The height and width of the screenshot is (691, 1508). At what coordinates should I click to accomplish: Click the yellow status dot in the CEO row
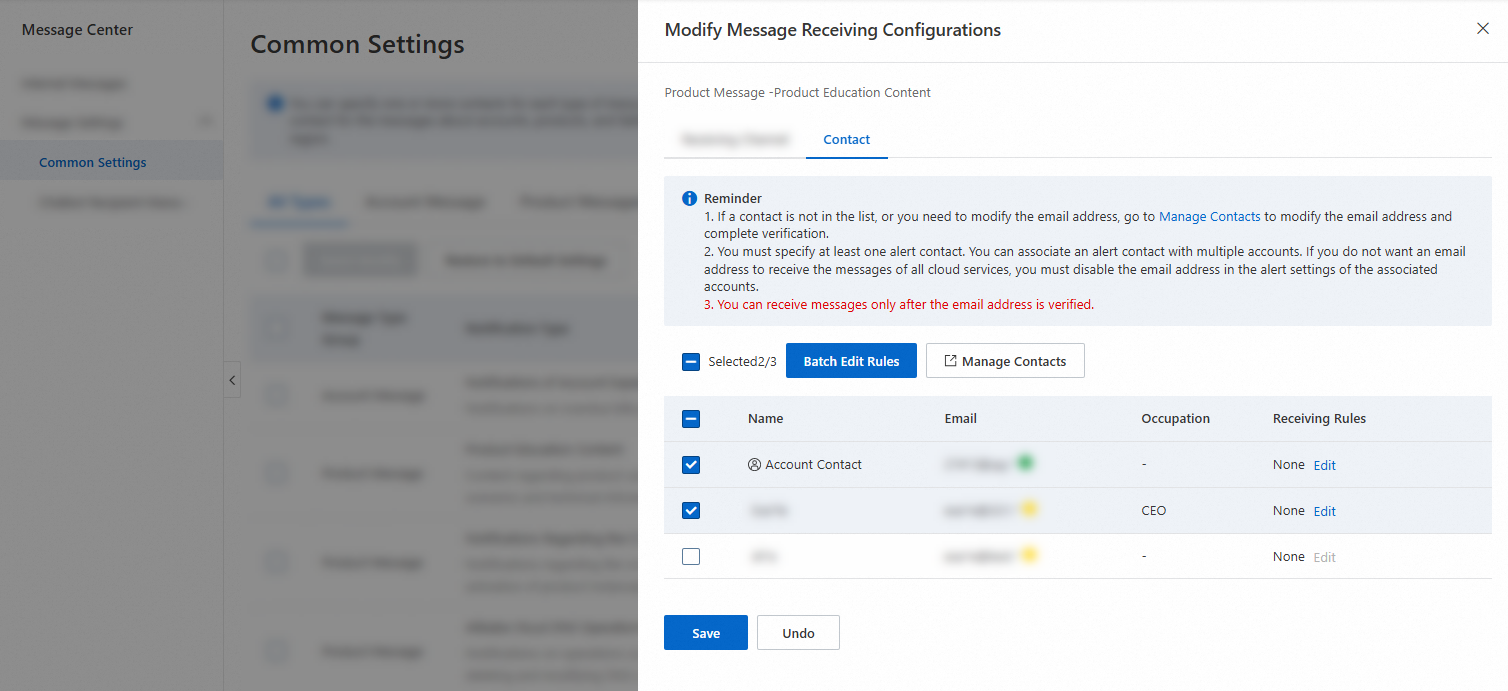click(1029, 509)
